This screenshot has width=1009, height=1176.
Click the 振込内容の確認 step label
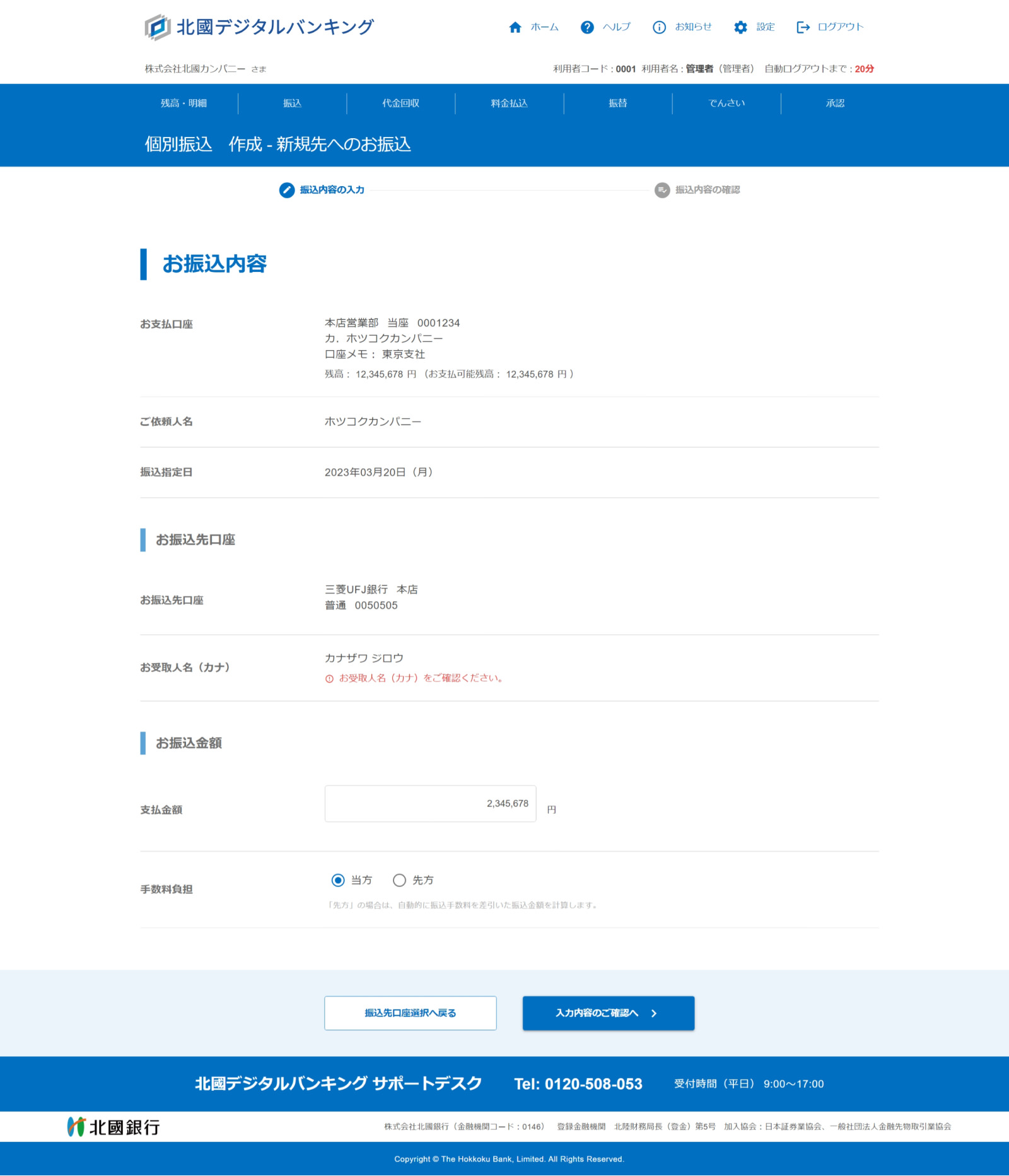[x=708, y=190]
